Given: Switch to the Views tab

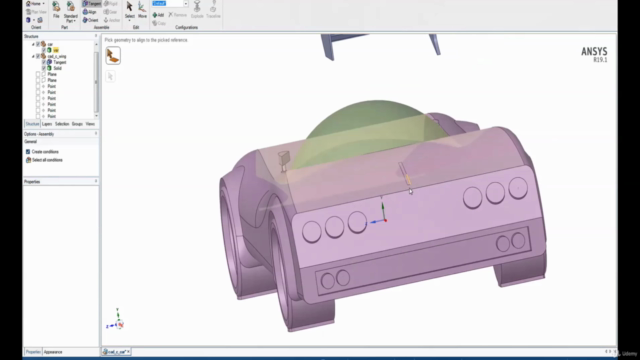Looking at the screenshot, I should tap(90, 124).
